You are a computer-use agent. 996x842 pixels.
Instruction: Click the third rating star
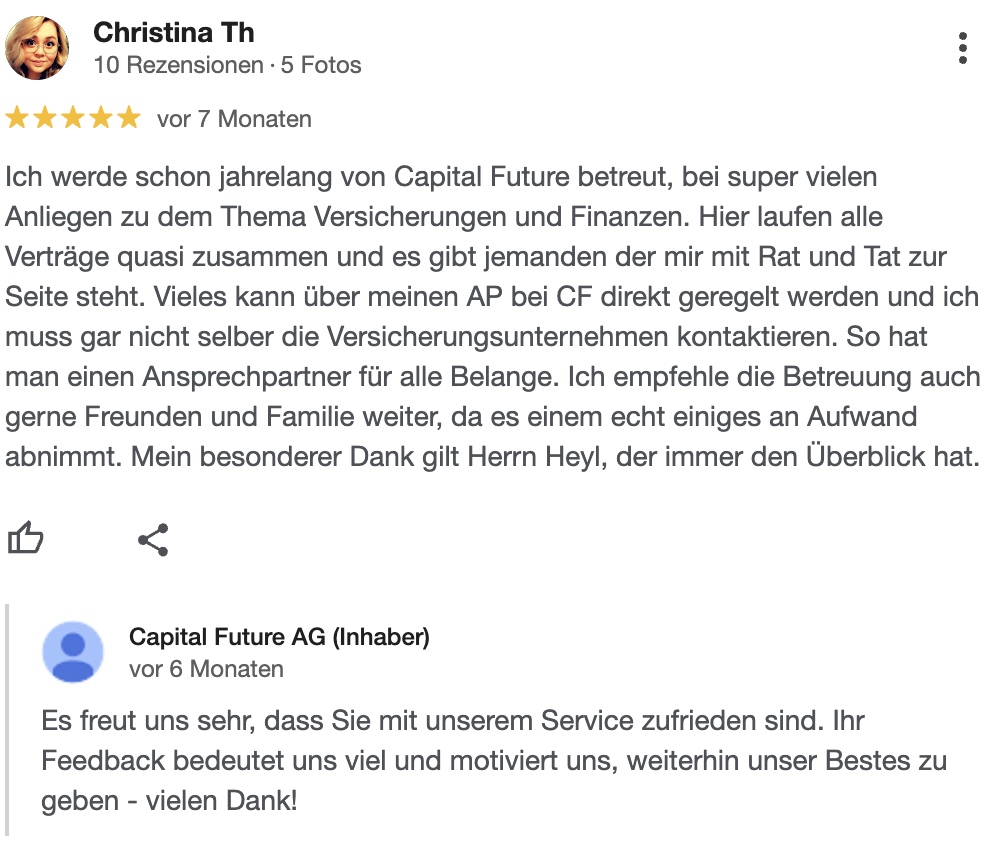[x=73, y=117]
